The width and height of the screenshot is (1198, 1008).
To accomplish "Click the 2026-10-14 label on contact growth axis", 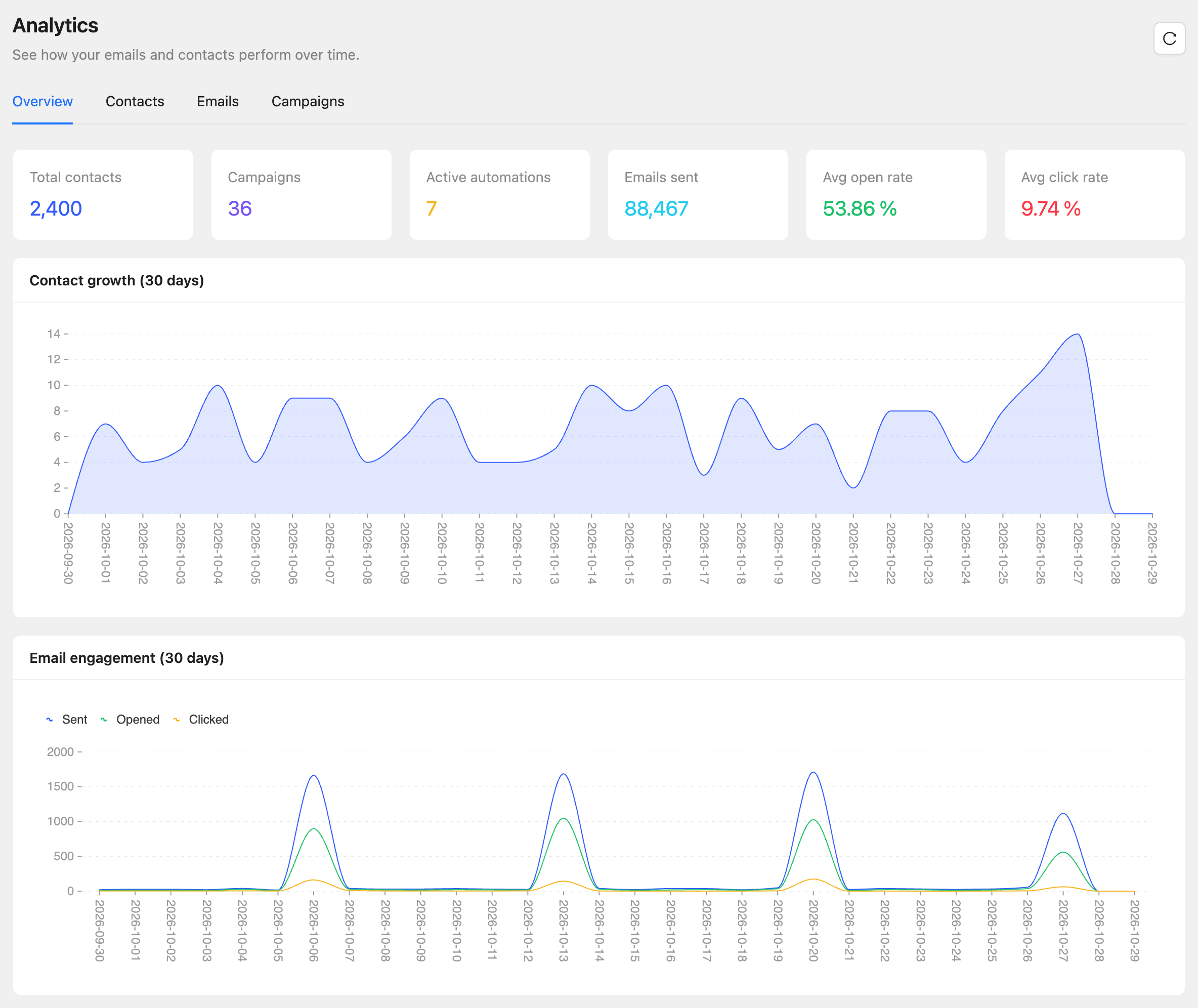I will point(591,553).
